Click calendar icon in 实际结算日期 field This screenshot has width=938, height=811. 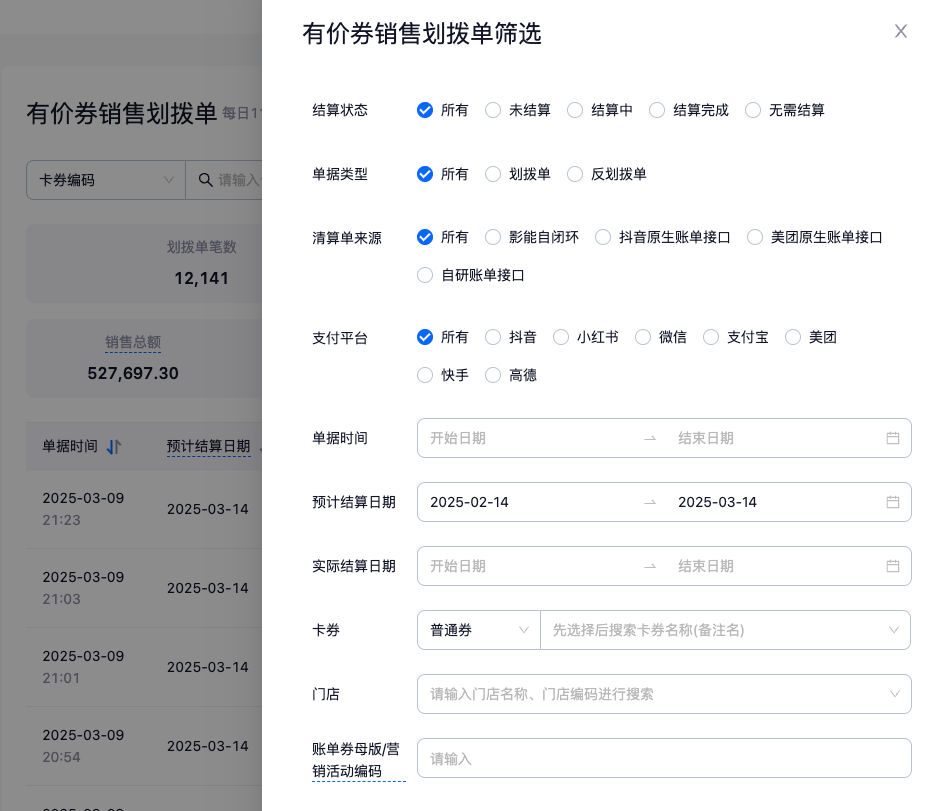point(892,566)
